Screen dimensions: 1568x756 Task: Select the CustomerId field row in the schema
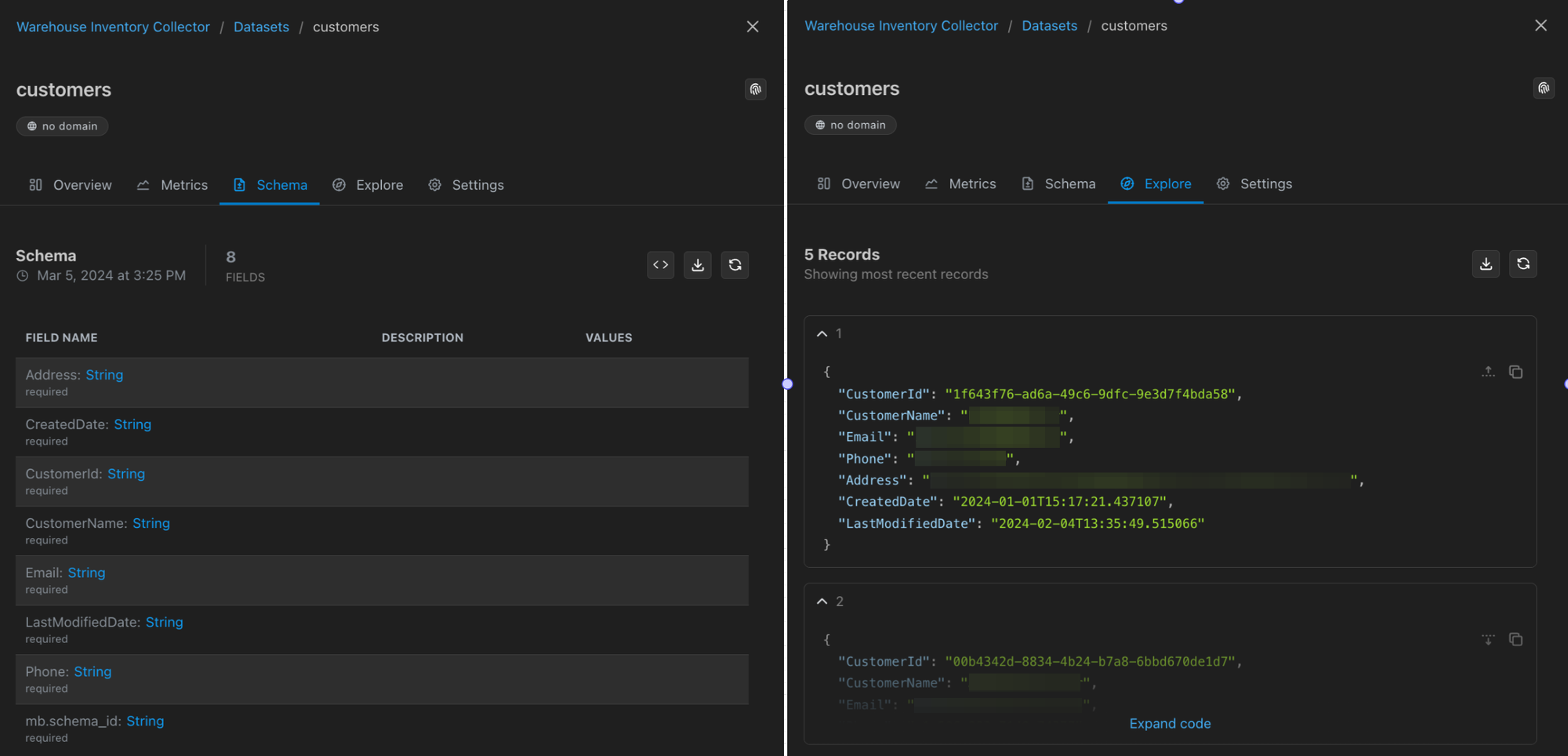(382, 482)
